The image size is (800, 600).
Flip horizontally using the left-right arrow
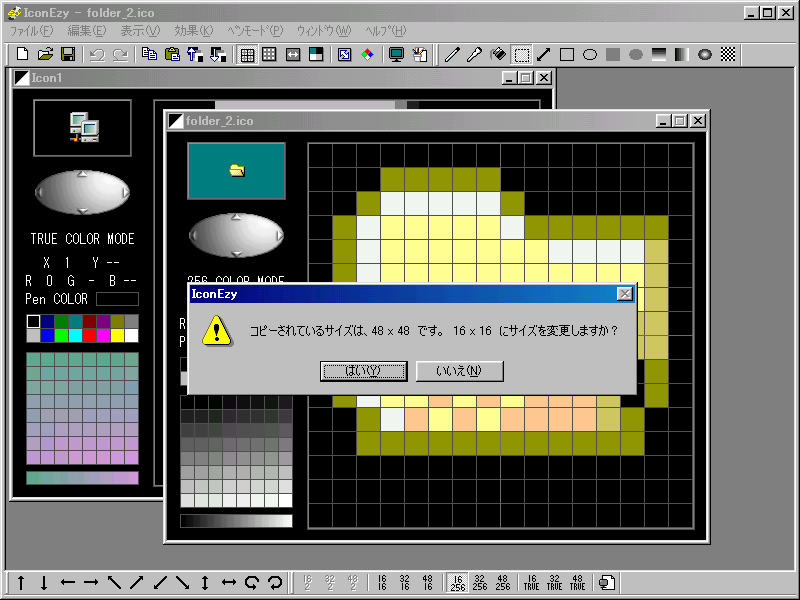coord(229,583)
